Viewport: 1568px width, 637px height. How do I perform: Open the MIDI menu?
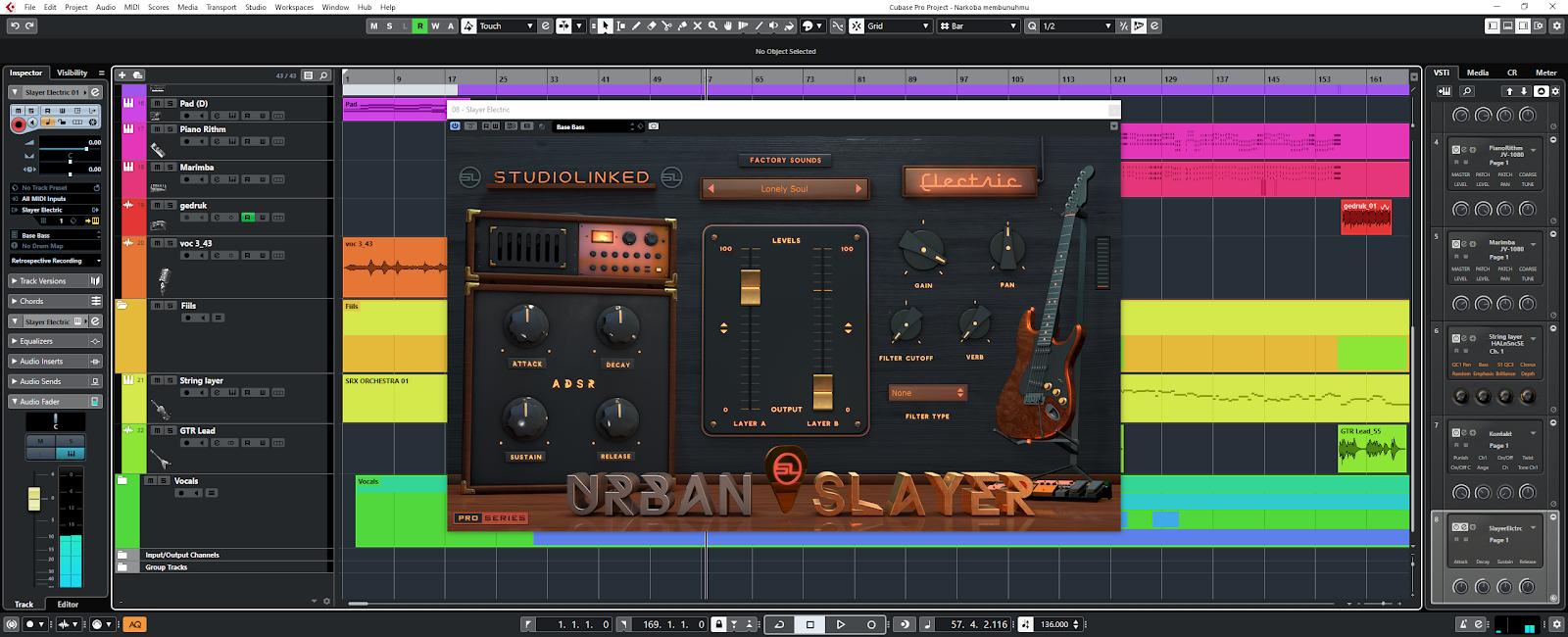click(131, 7)
